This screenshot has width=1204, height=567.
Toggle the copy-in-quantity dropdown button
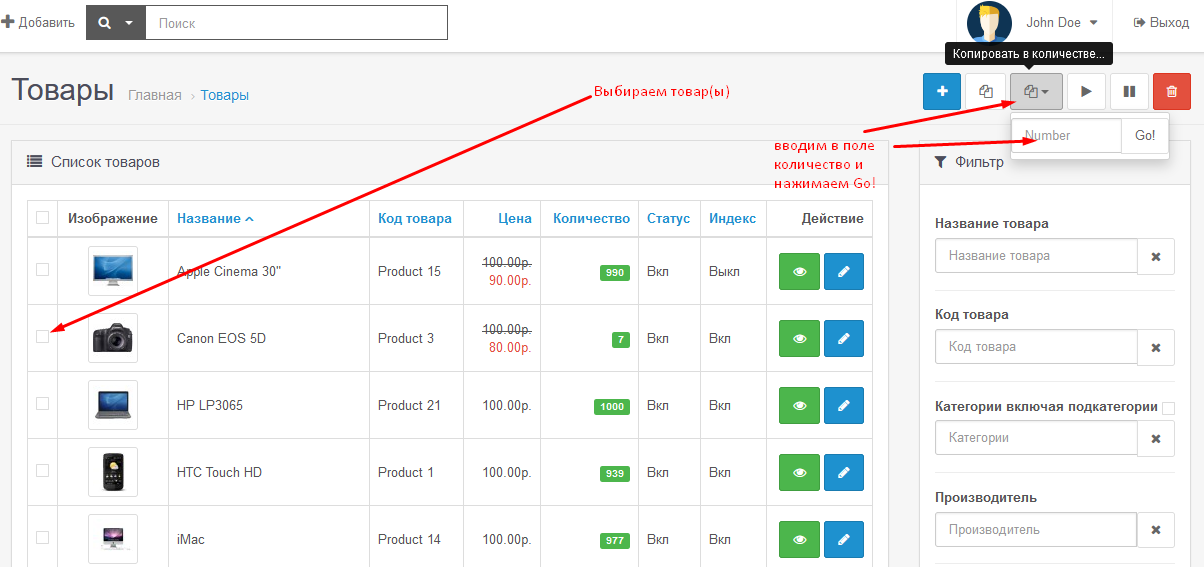pyautogui.click(x=1036, y=92)
